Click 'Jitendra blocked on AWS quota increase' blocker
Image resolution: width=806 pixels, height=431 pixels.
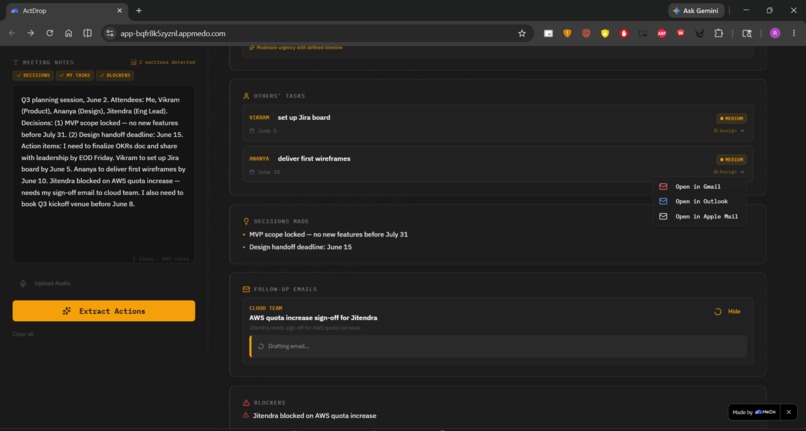click(314, 416)
